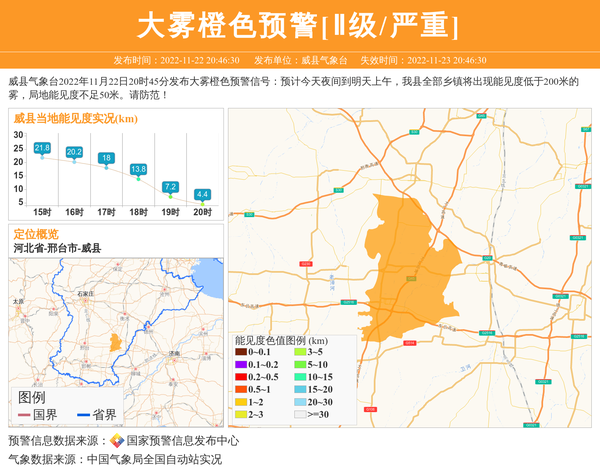This screenshot has height=471, width=600.
Task: Click the small orange region in overview map
Action: [116, 341]
